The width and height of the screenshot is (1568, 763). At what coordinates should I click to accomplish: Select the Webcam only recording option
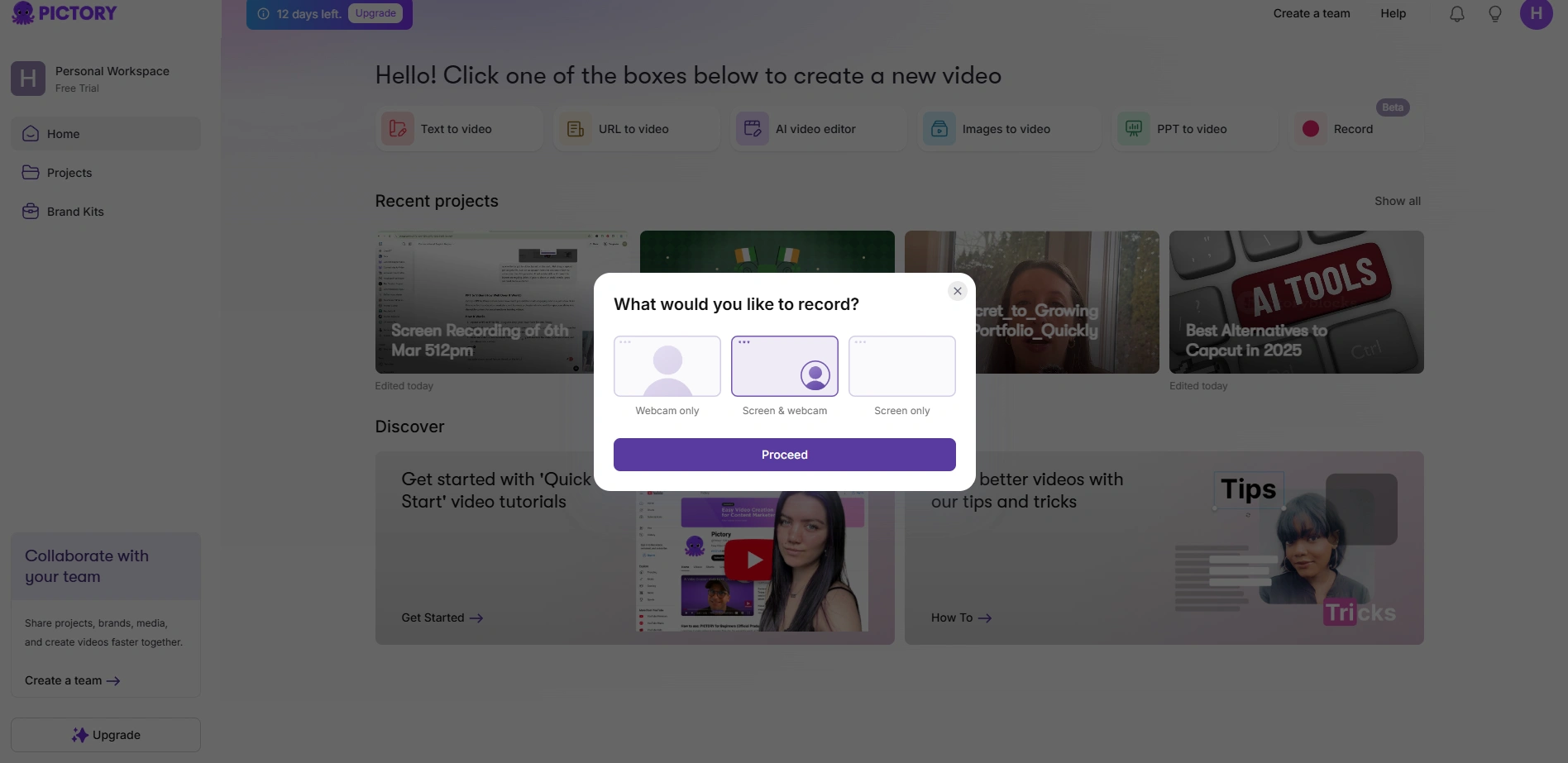(x=667, y=366)
